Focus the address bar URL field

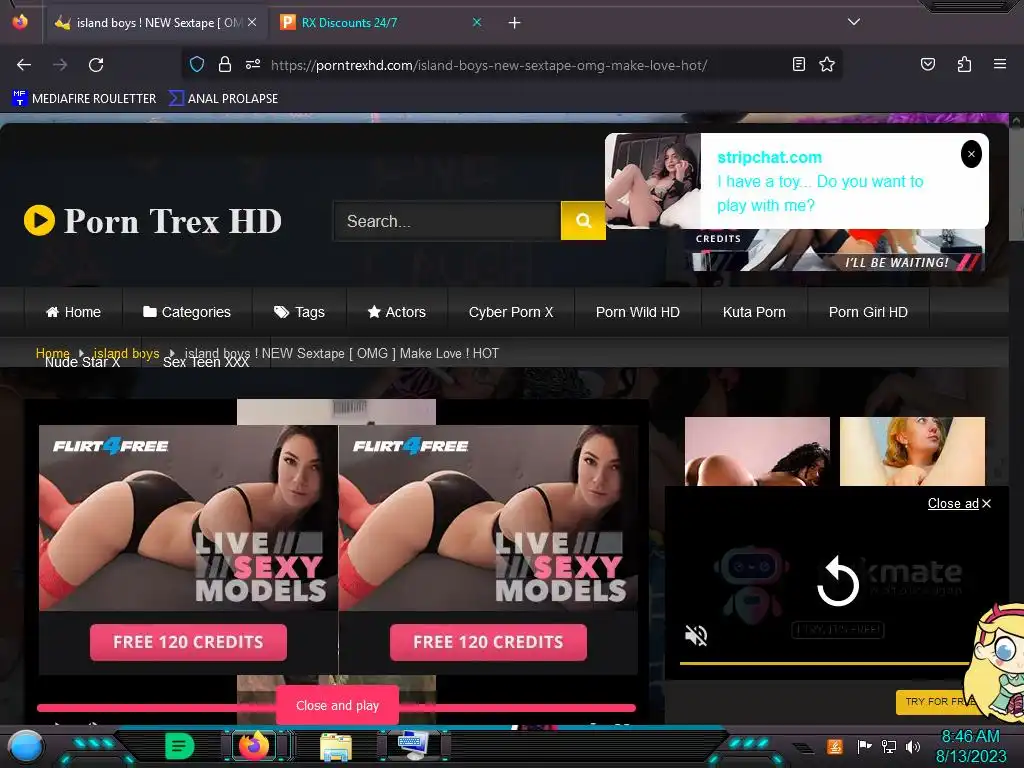[x=488, y=65]
